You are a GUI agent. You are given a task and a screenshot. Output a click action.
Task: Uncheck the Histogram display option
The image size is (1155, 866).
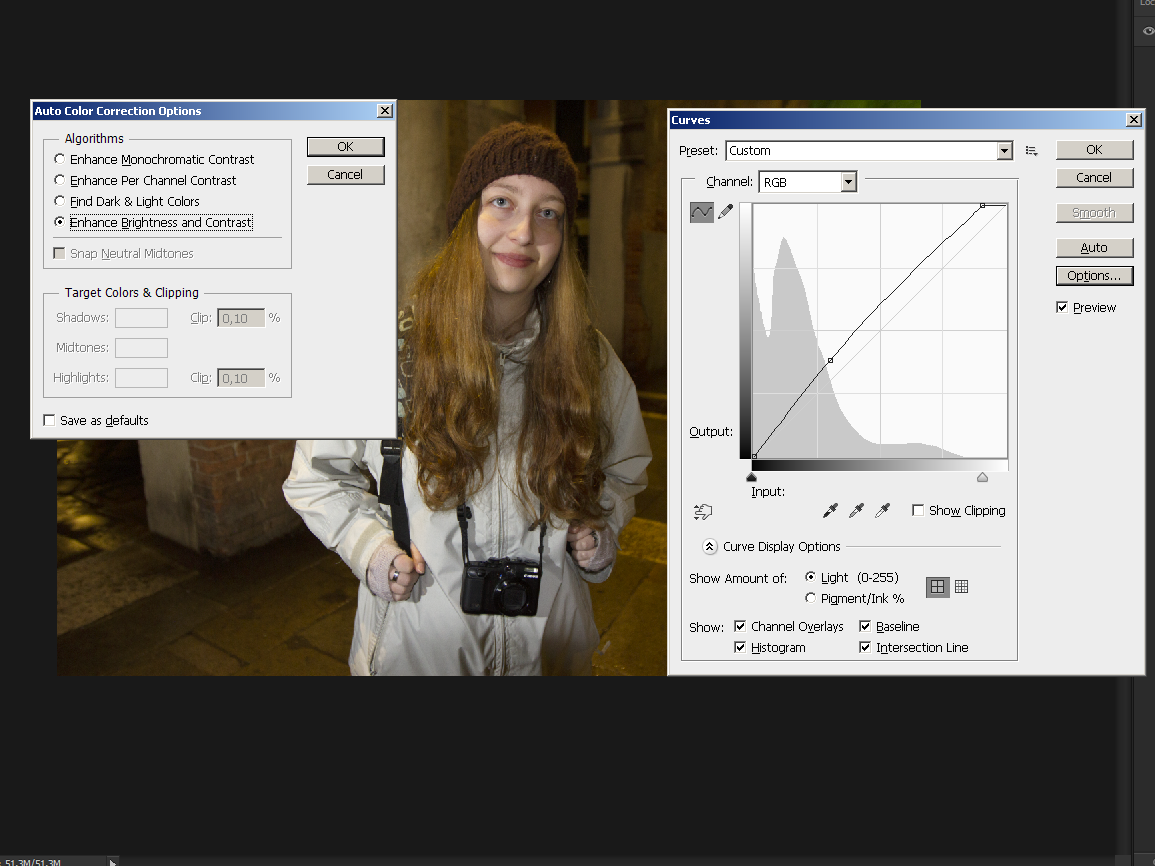[740, 648]
